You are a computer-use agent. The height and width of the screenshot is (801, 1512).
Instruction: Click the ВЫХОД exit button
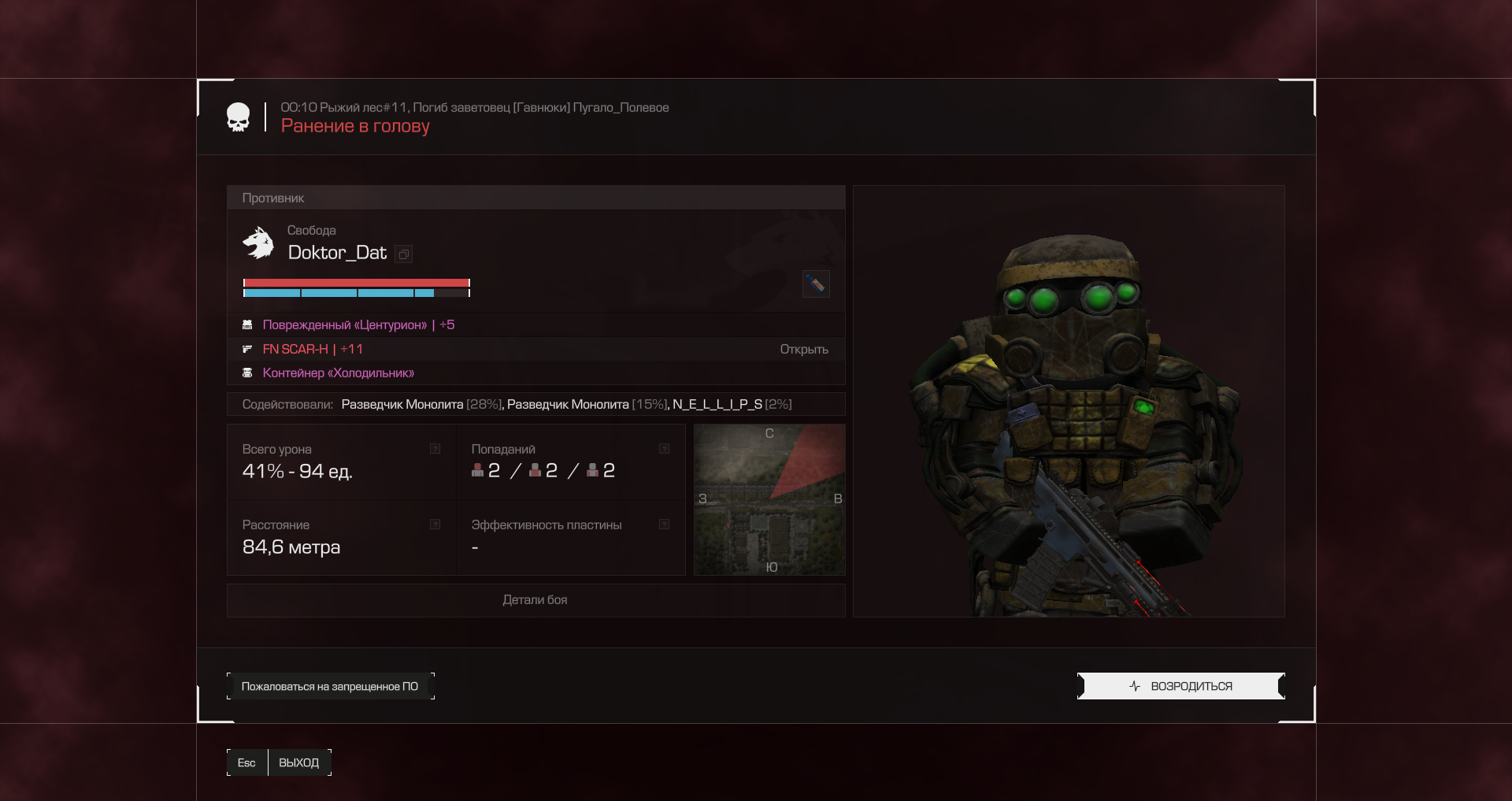coord(298,762)
